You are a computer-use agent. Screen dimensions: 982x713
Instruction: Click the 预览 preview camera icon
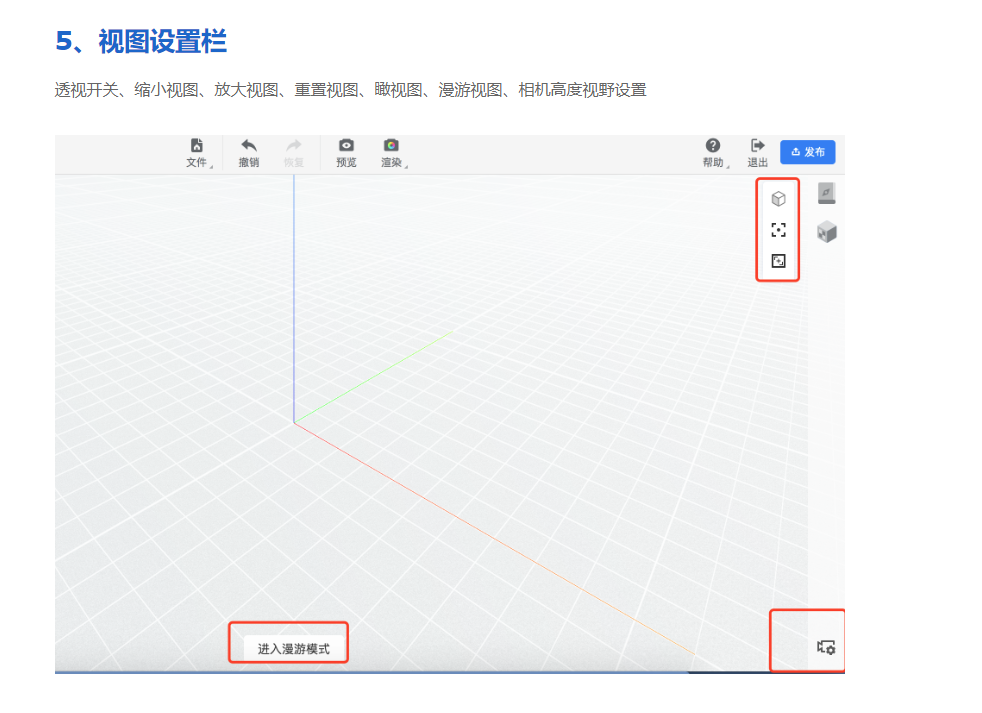coord(346,146)
